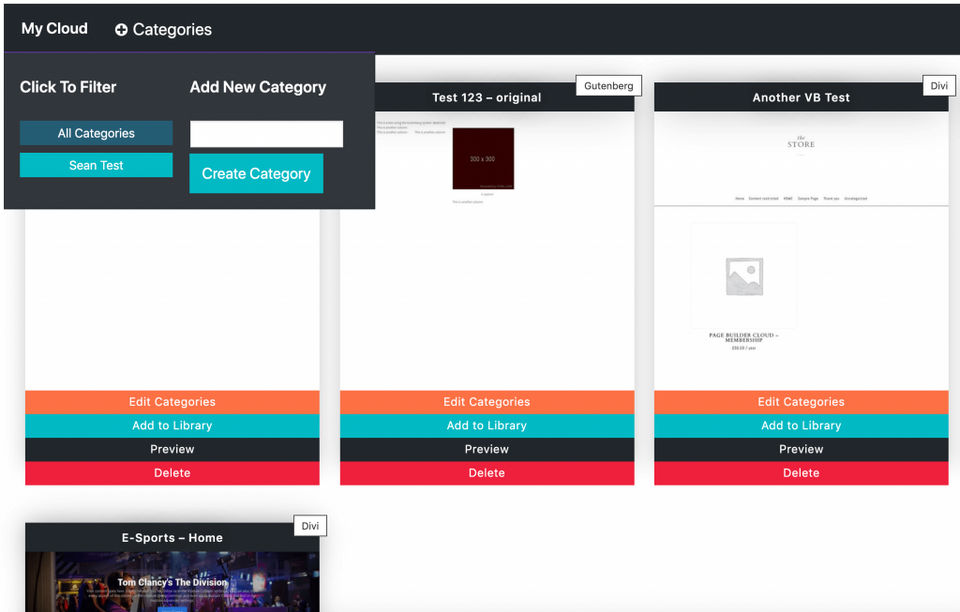
Task: Focus the Add New Category text field
Action: 266,134
